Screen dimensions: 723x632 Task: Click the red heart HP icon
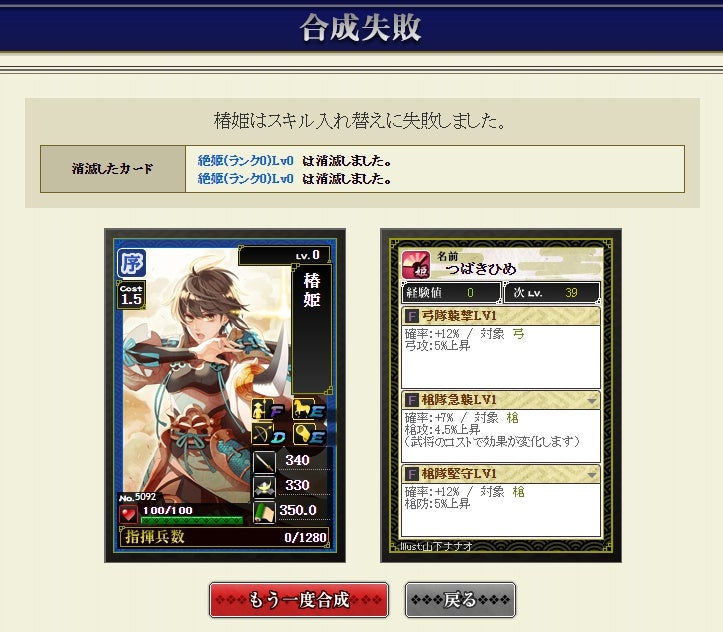coord(128,514)
